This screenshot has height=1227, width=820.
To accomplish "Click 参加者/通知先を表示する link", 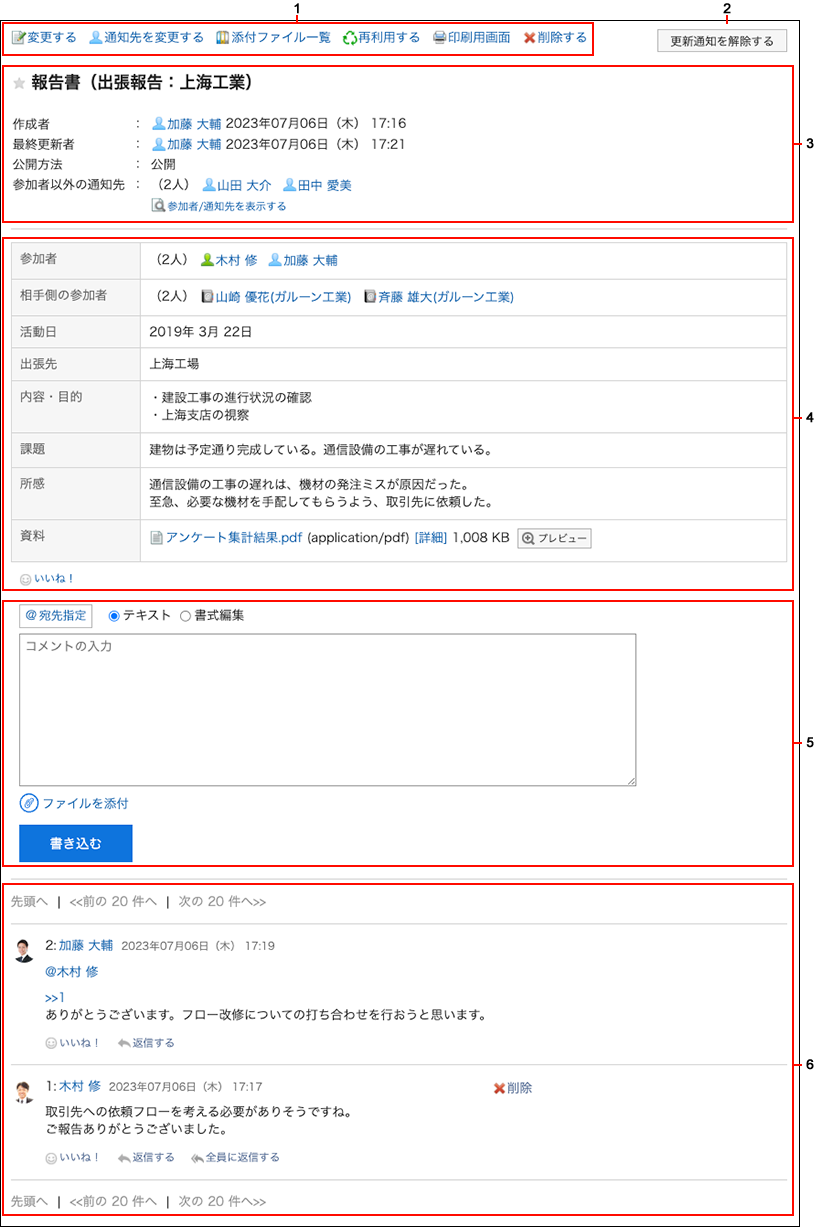I will click(218, 206).
